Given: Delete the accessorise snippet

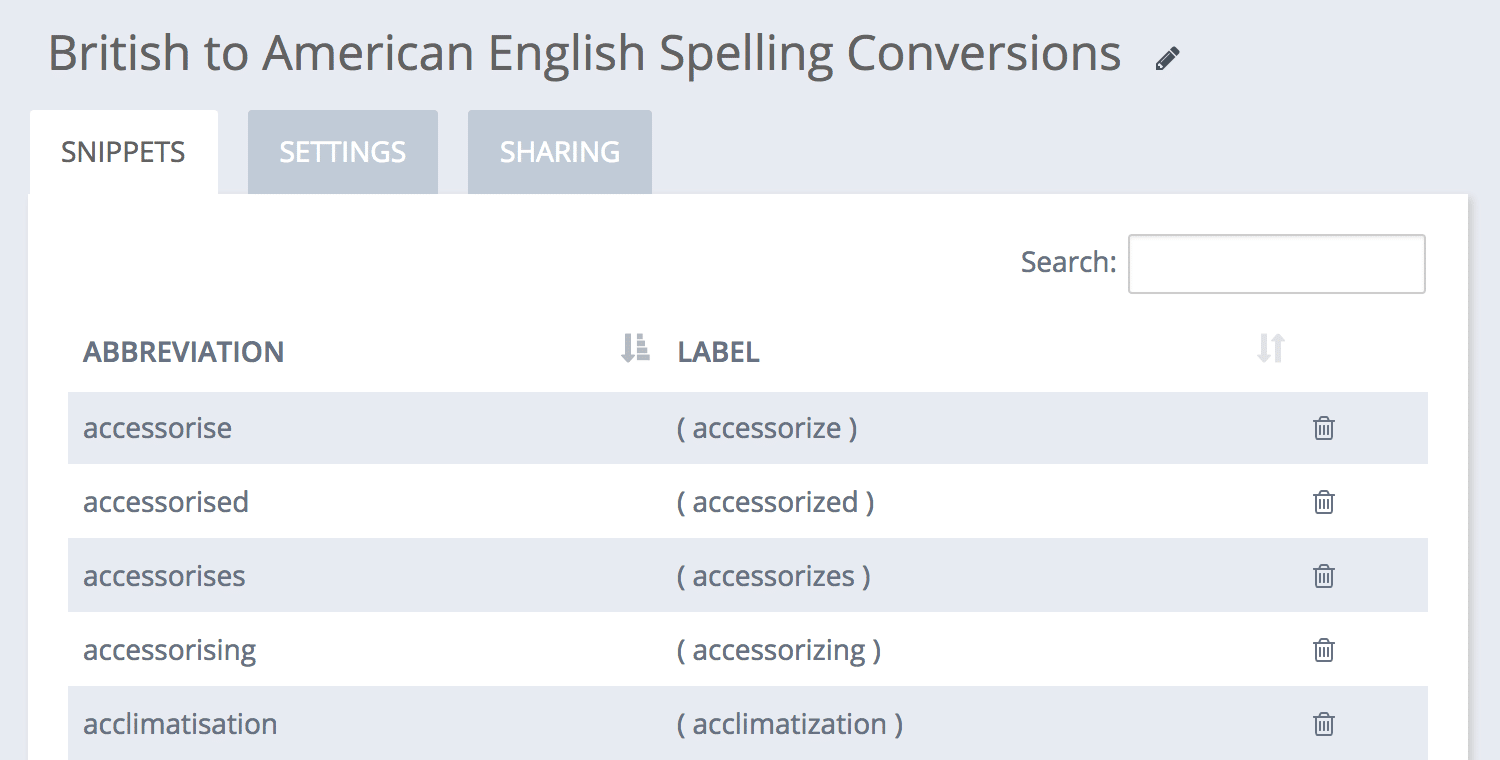Looking at the screenshot, I should (x=1323, y=428).
